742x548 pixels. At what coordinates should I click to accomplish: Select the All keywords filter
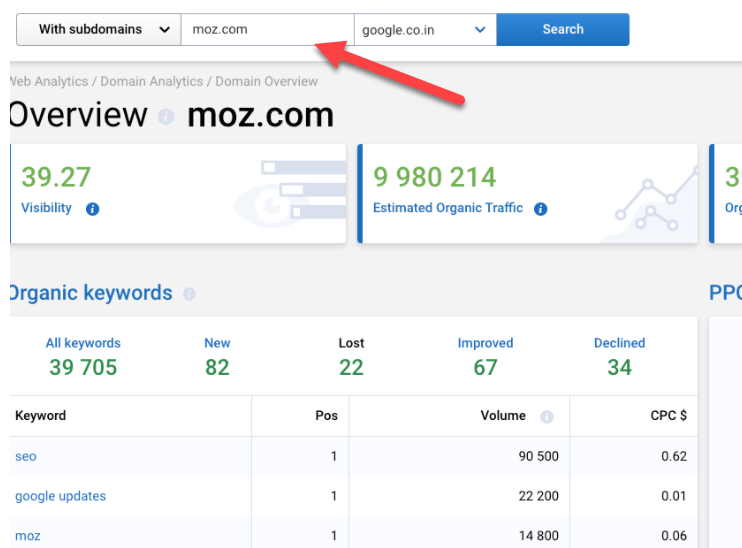[x=83, y=356]
